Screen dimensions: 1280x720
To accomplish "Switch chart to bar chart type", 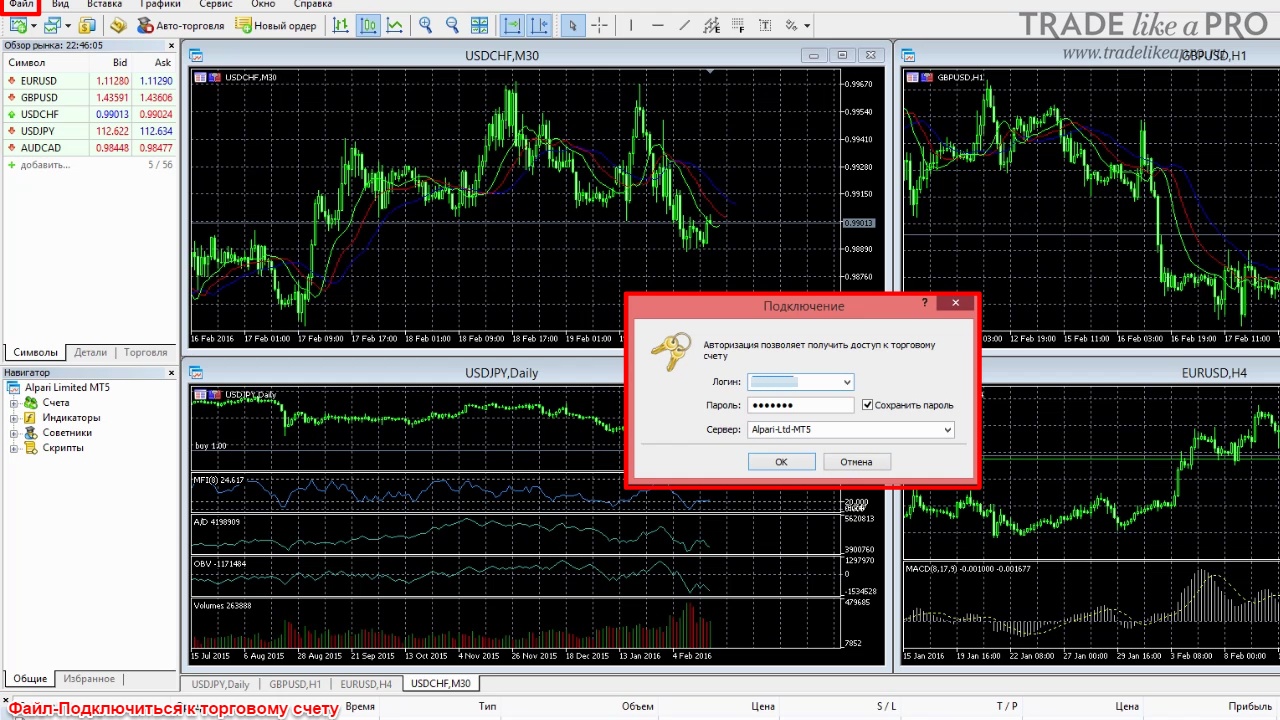I will pos(341,25).
